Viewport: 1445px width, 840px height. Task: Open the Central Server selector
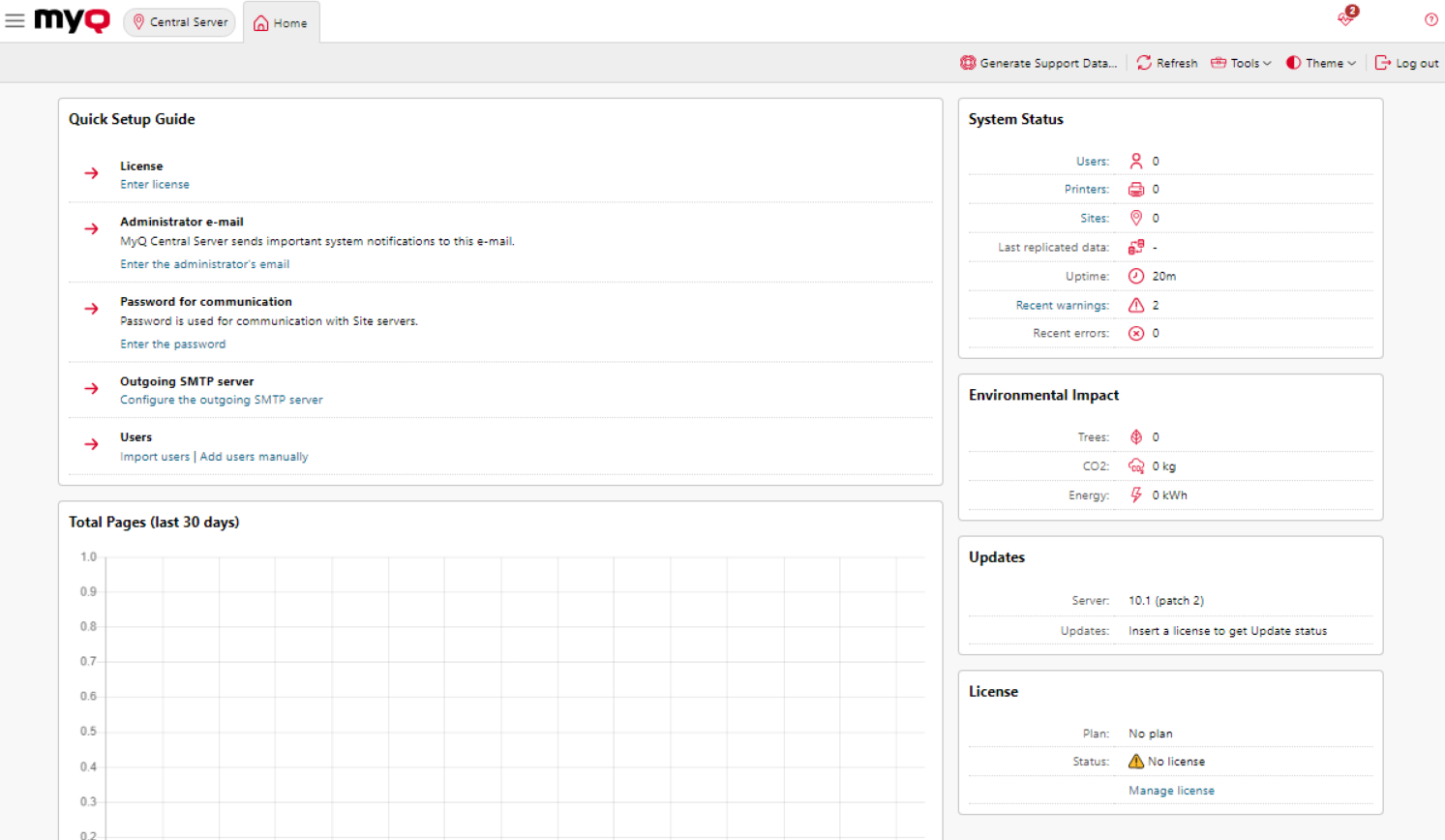coord(178,20)
